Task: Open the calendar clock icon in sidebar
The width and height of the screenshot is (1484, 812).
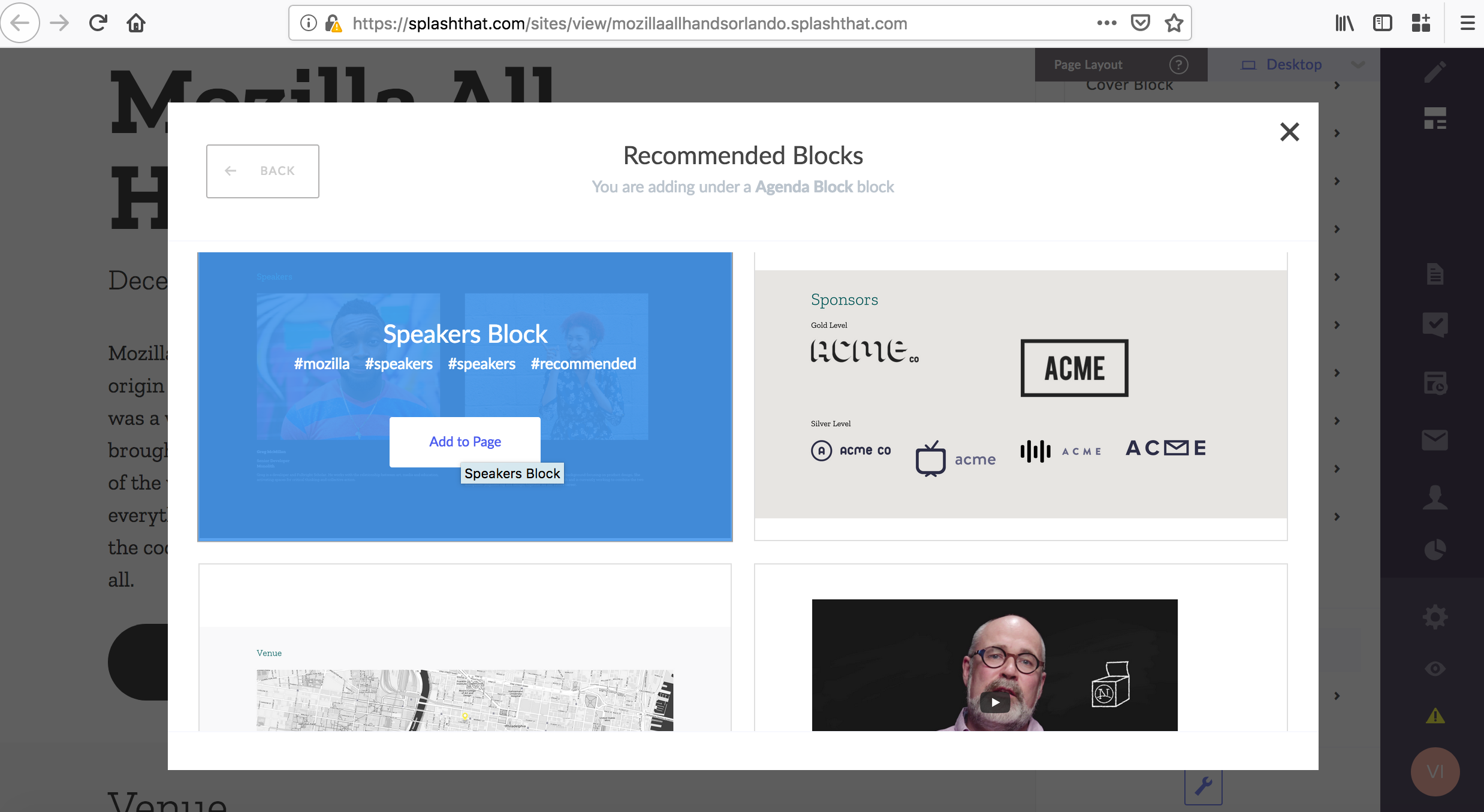Action: (1435, 384)
